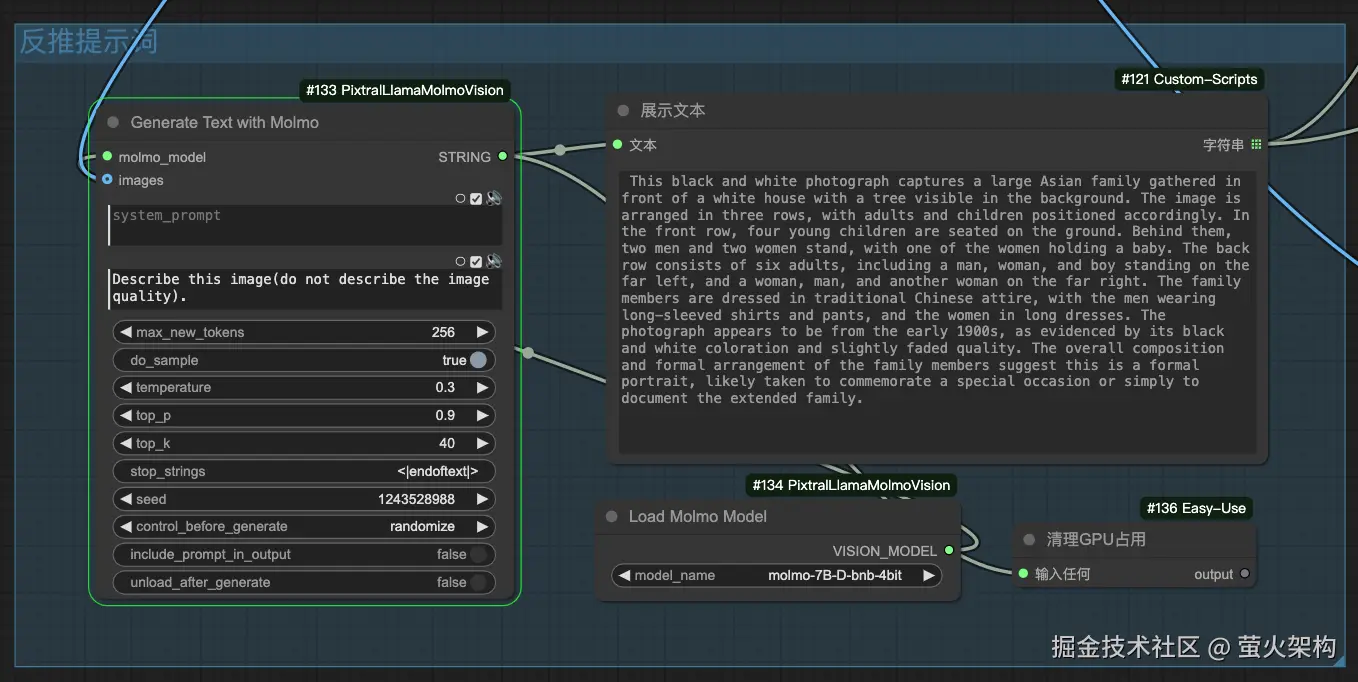Open the randomize option list
Viewport: 1358px width, 682px height.
pyautogui.click(x=304, y=526)
